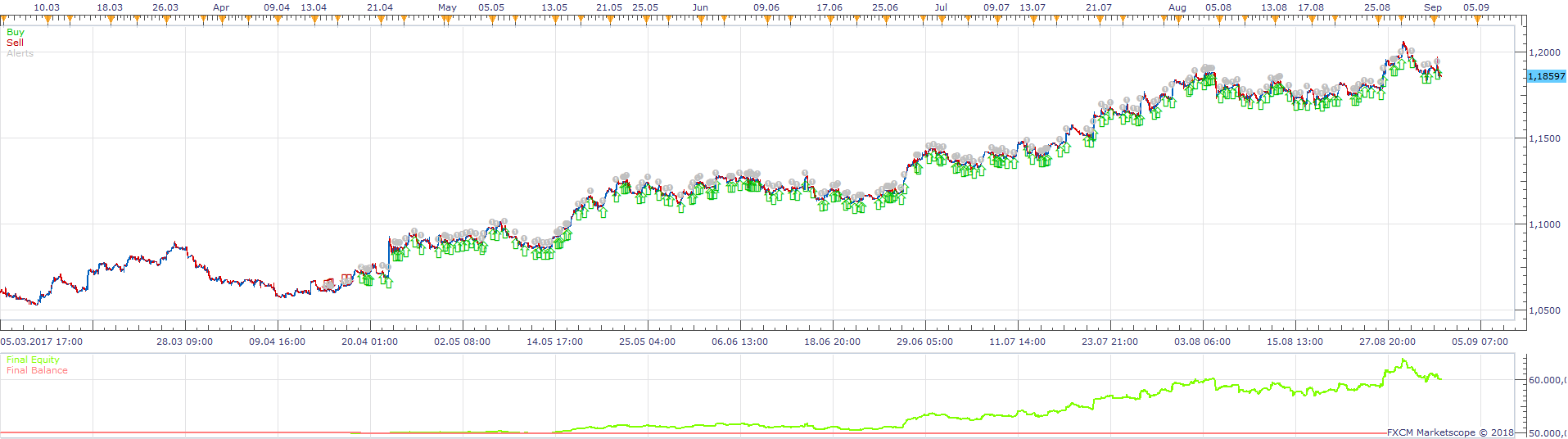Click the 06.06 13:00 timestamp

(740, 342)
